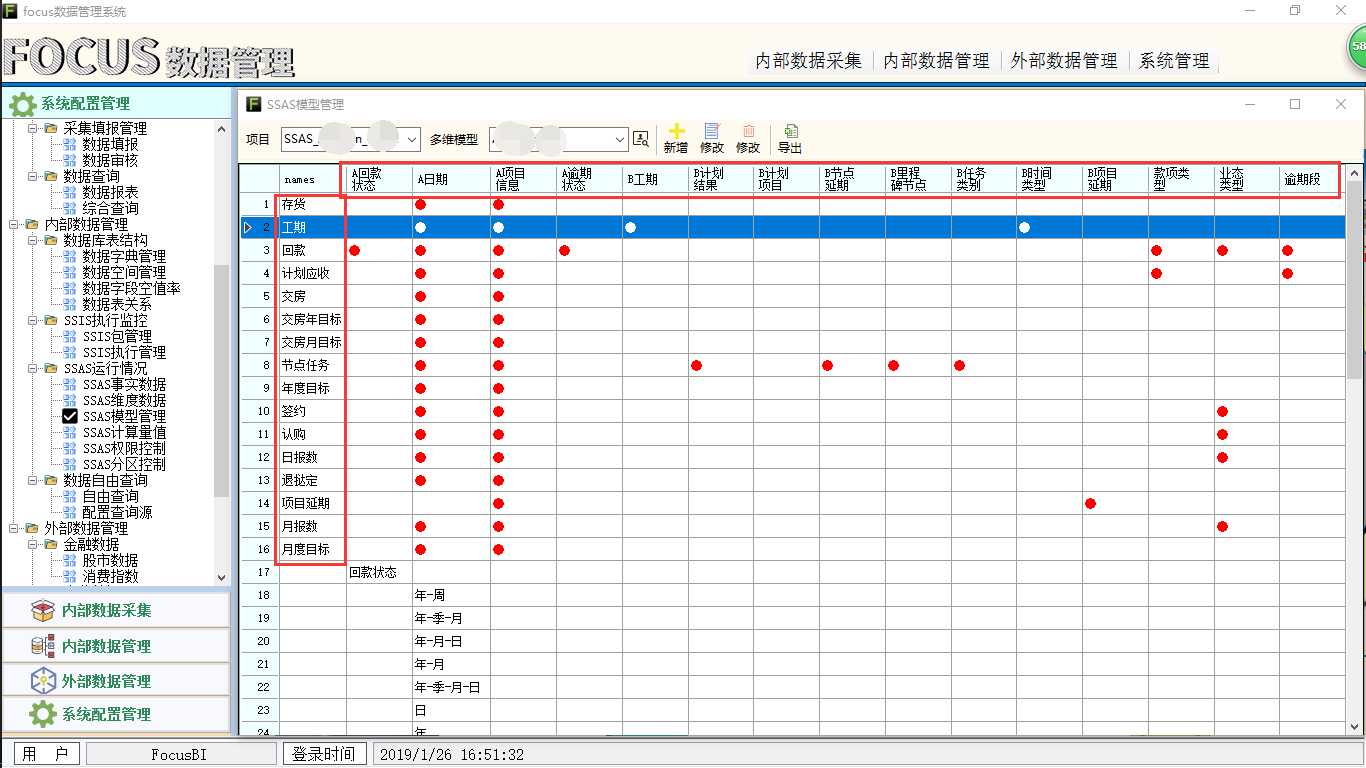Click the gear icon of 系统配置管理 header
This screenshot has width=1366, height=768.
(x=22, y=103)
